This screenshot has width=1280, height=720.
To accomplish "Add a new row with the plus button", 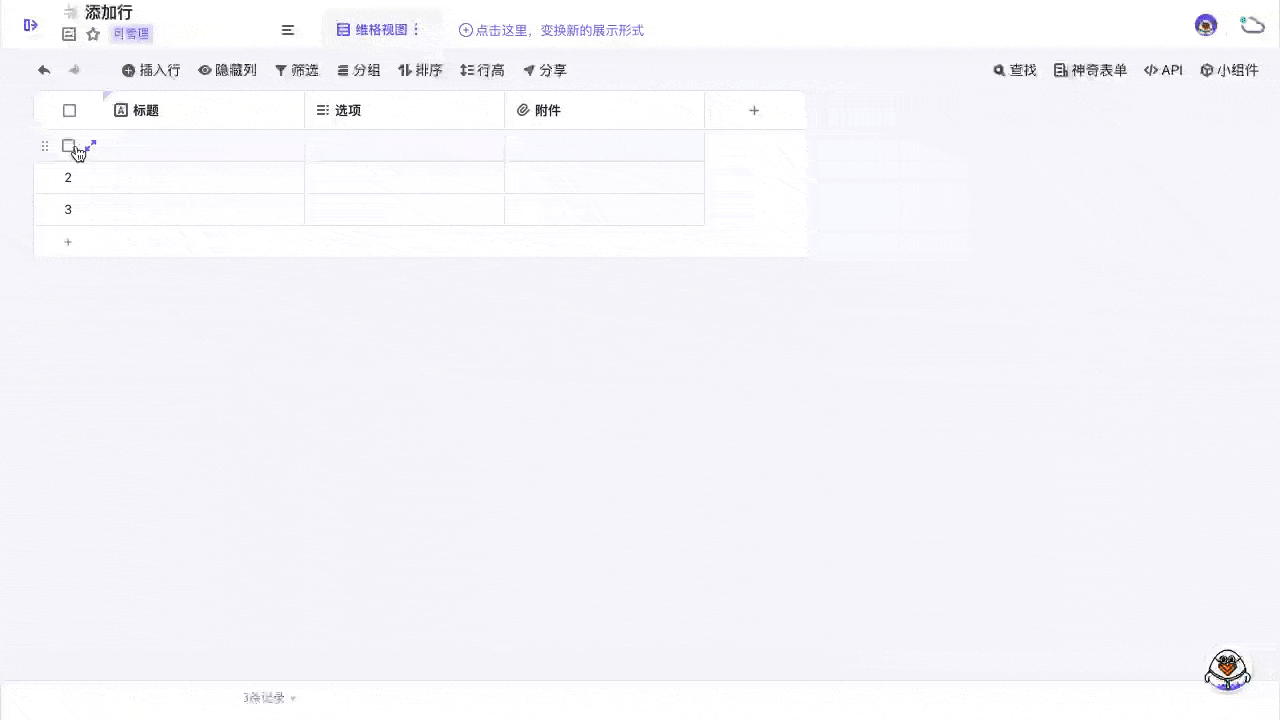I will click(68, 241).
